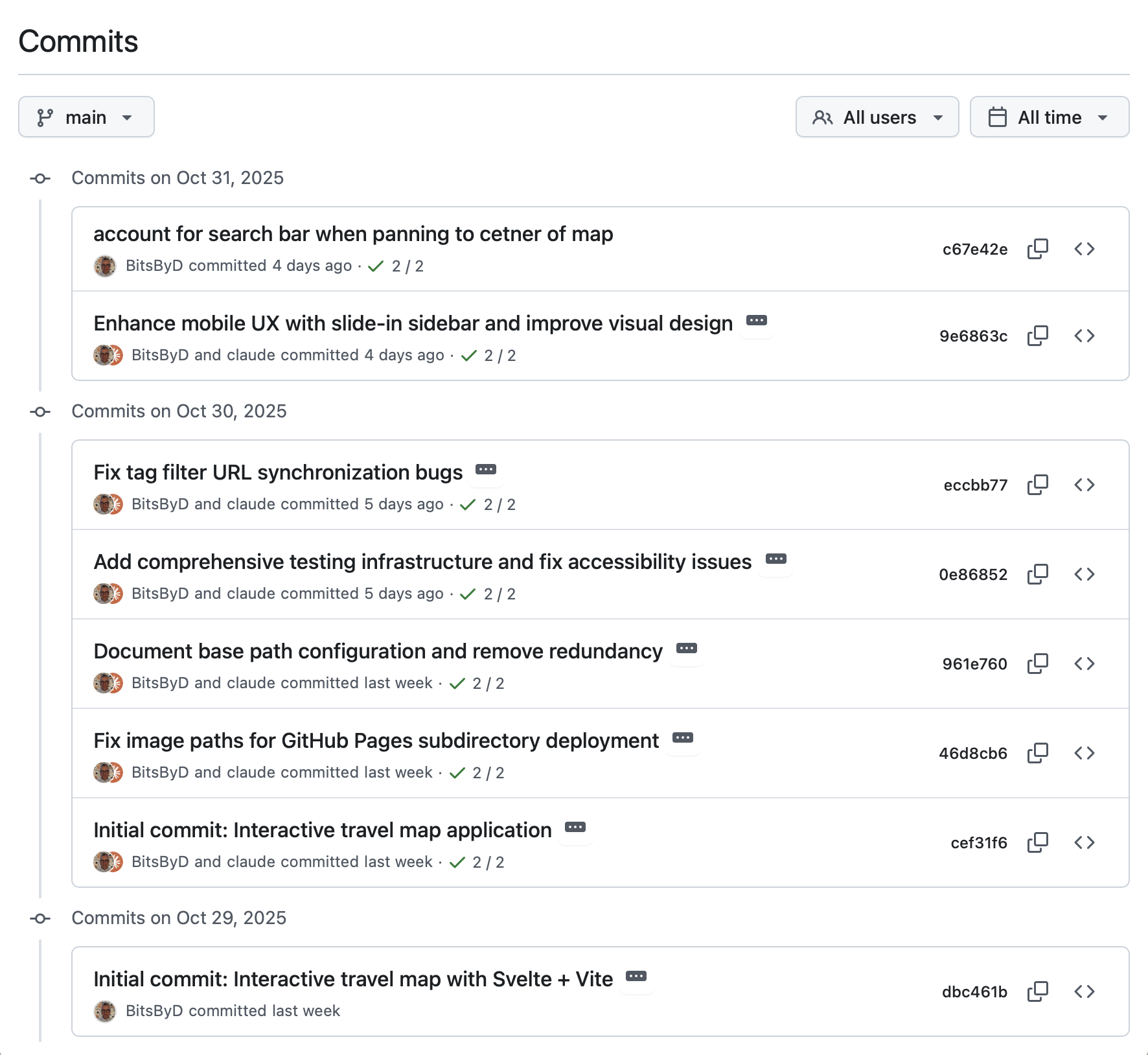Browse code at commit eccbb77
1148x1055 pixels.
[x=1085, y=485]
